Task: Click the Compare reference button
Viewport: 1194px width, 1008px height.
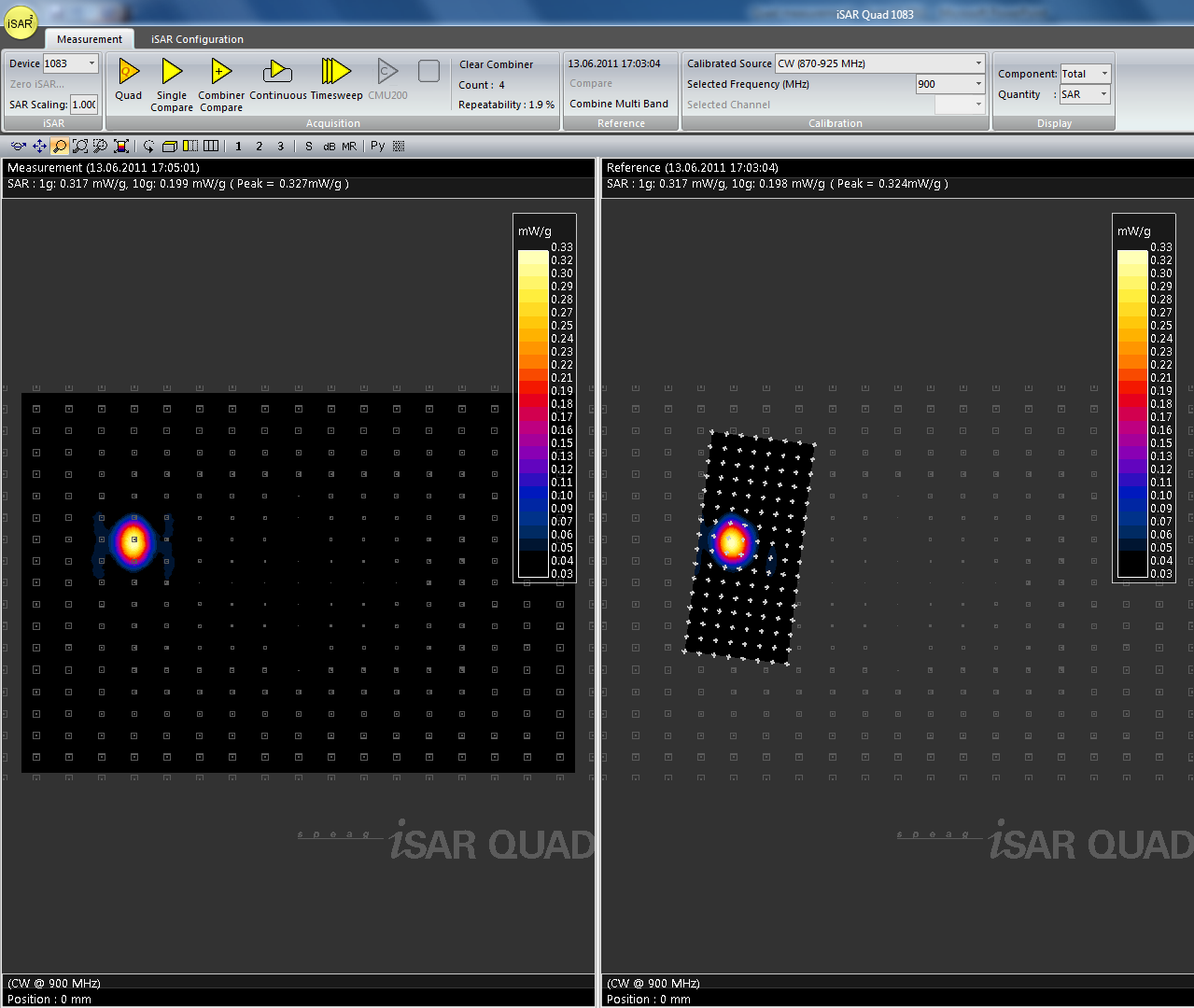Action: [591, 83]
